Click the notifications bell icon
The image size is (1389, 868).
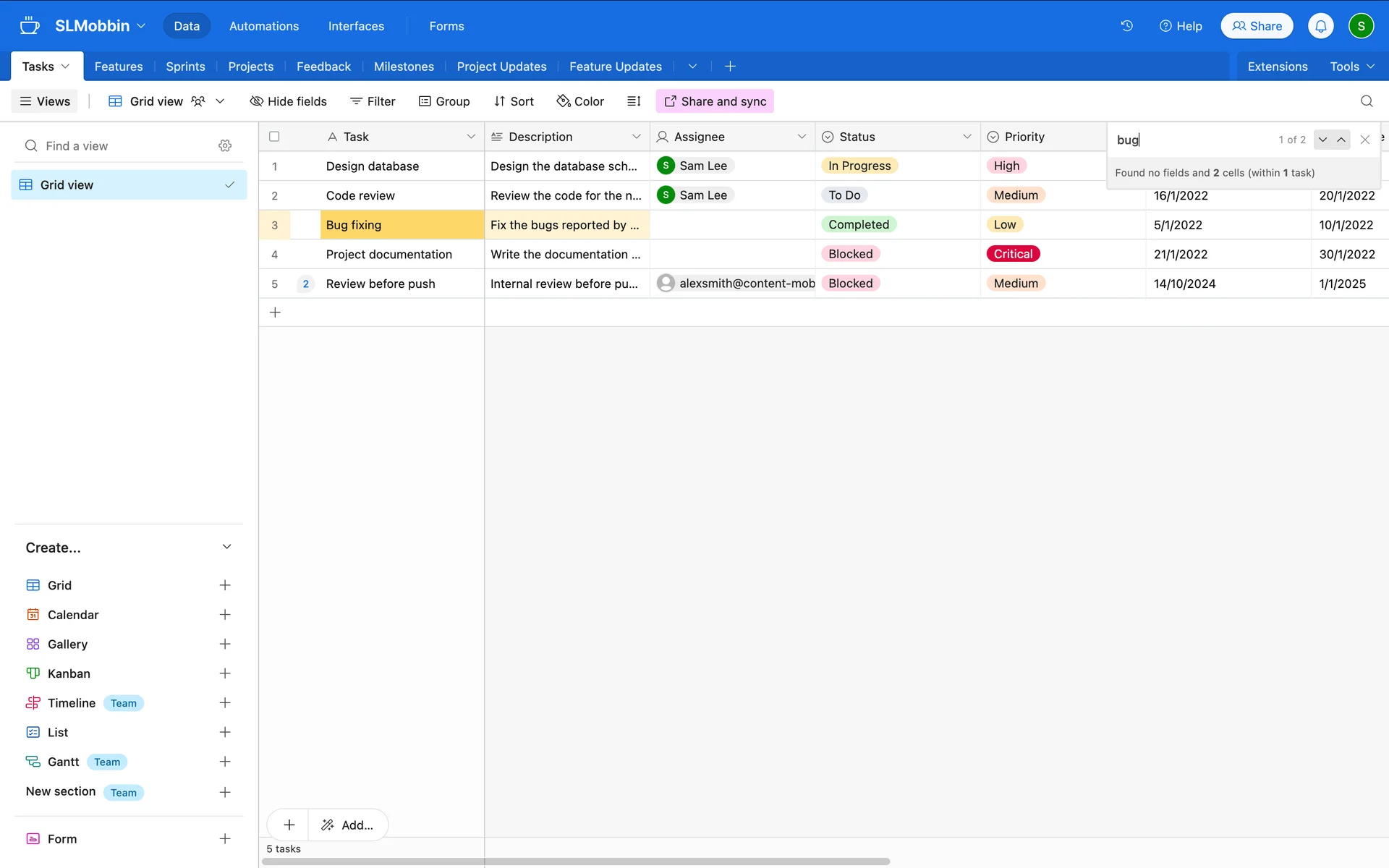(x=1320, y=26)
